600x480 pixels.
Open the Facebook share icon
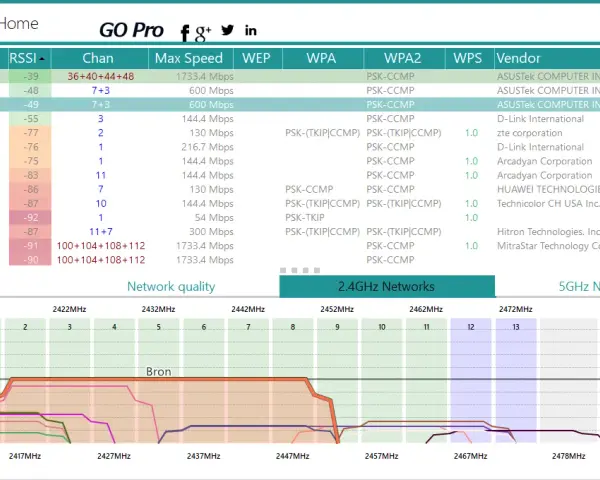185,33
